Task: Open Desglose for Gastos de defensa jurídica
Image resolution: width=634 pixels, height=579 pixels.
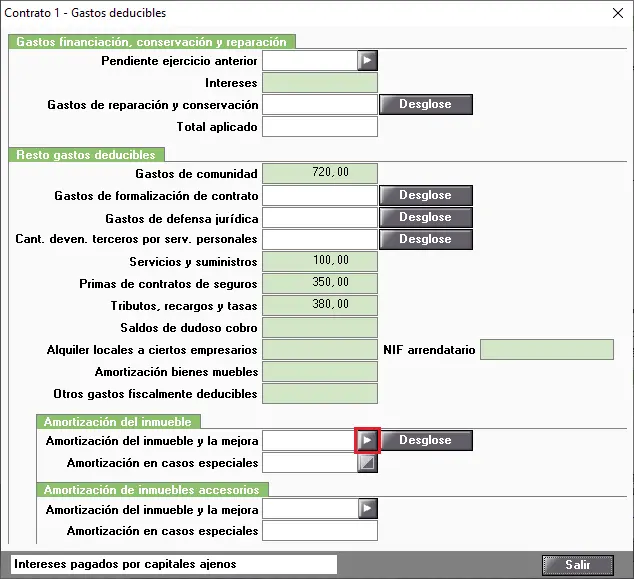Action: (x=426, y=218)
